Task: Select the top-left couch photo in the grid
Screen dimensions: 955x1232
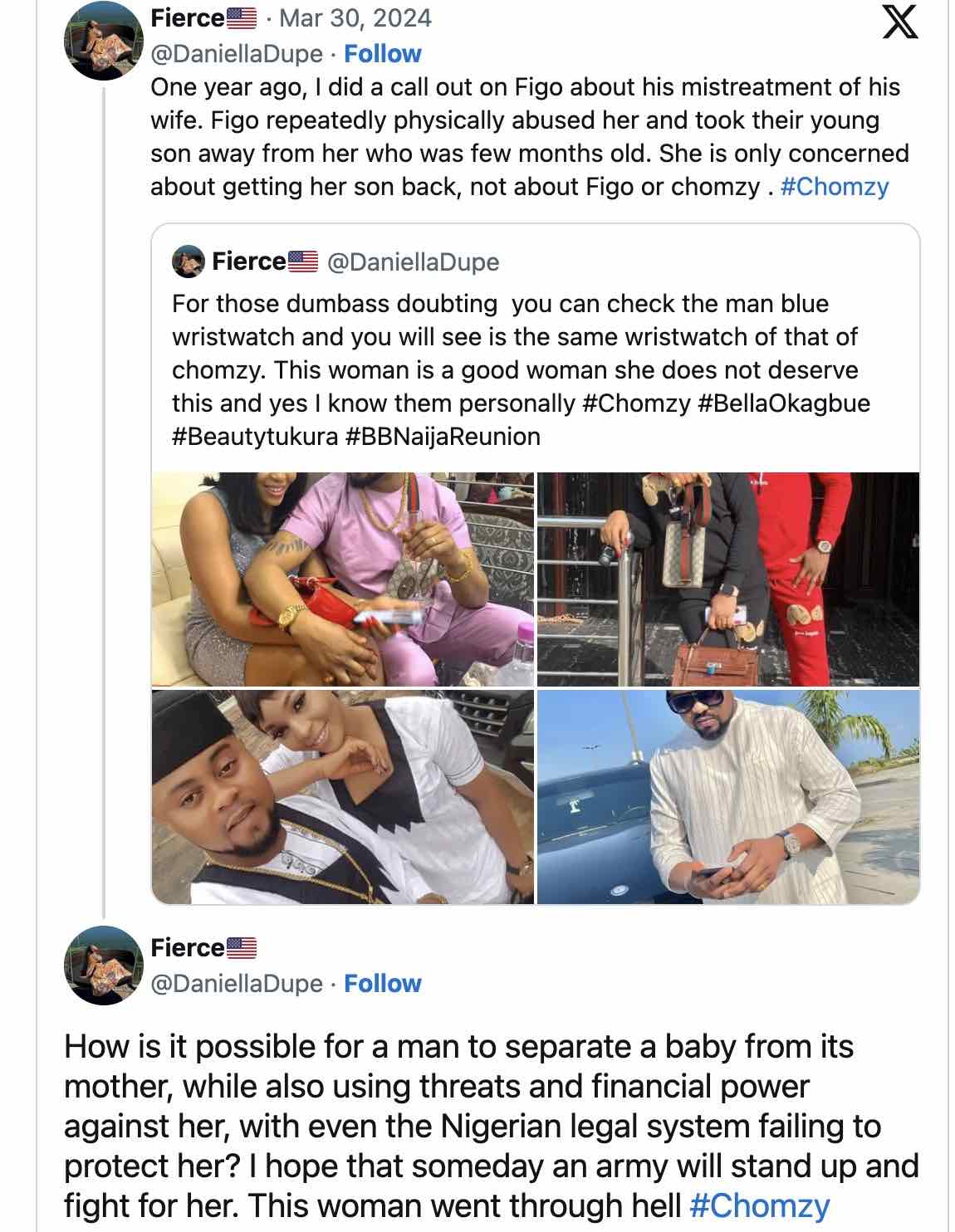Action: pos(340,577)
